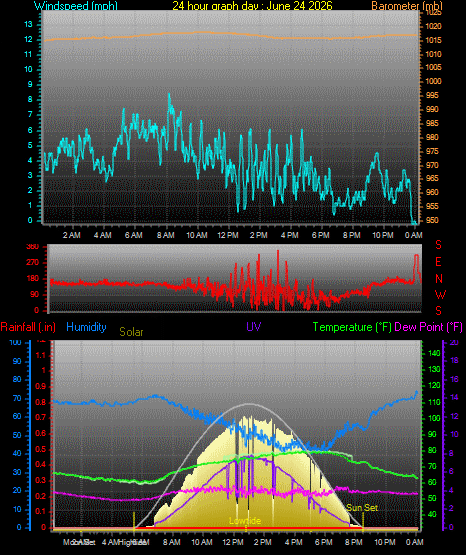Image resolution: width=466 pixels, height=555 pixels.
Task: Select the Temperature (°F) legend label
Action: pos(352,327)
